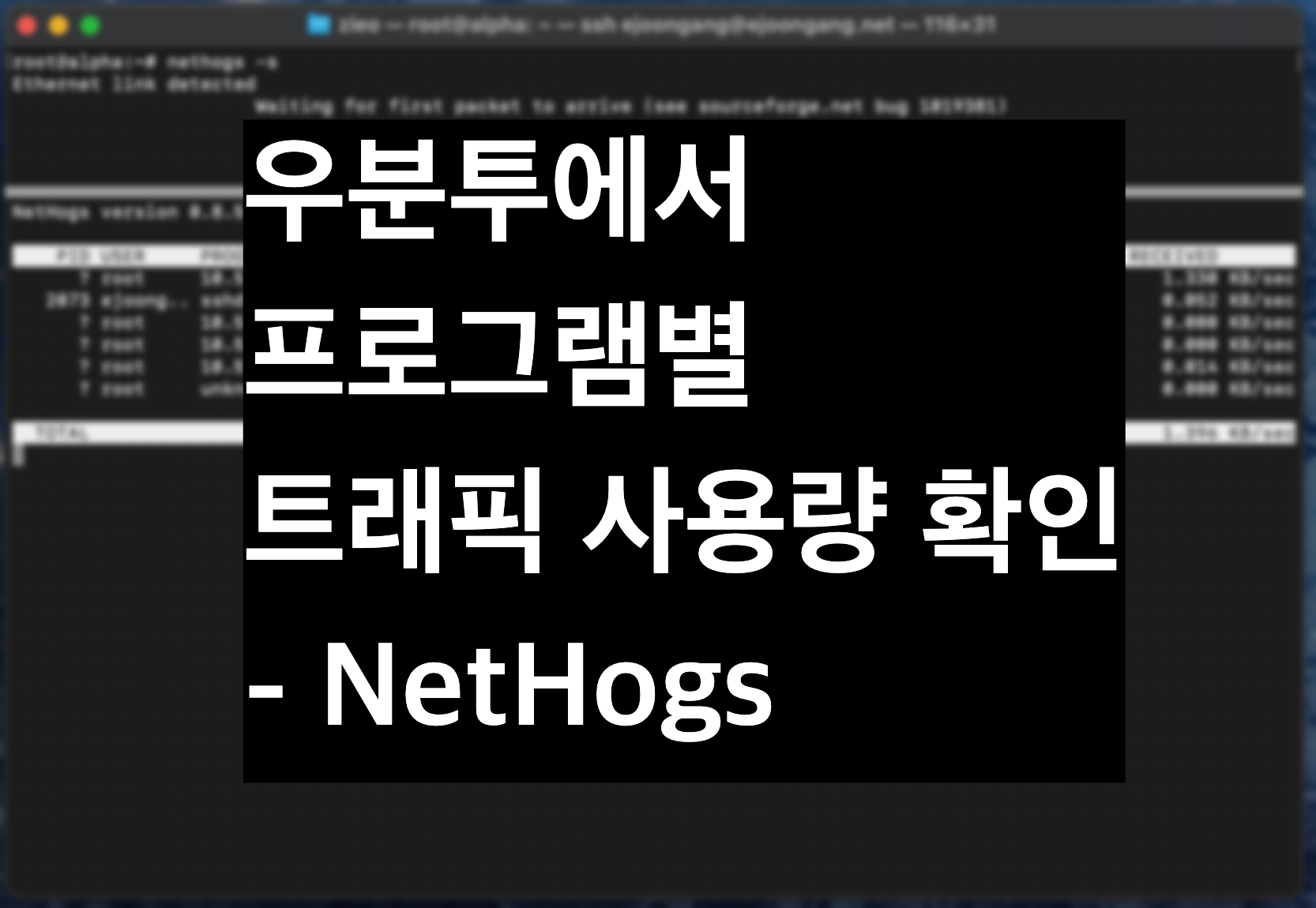
Task: Select the 'Waiting for first packet' line
Action: click(x=630, y=106)
